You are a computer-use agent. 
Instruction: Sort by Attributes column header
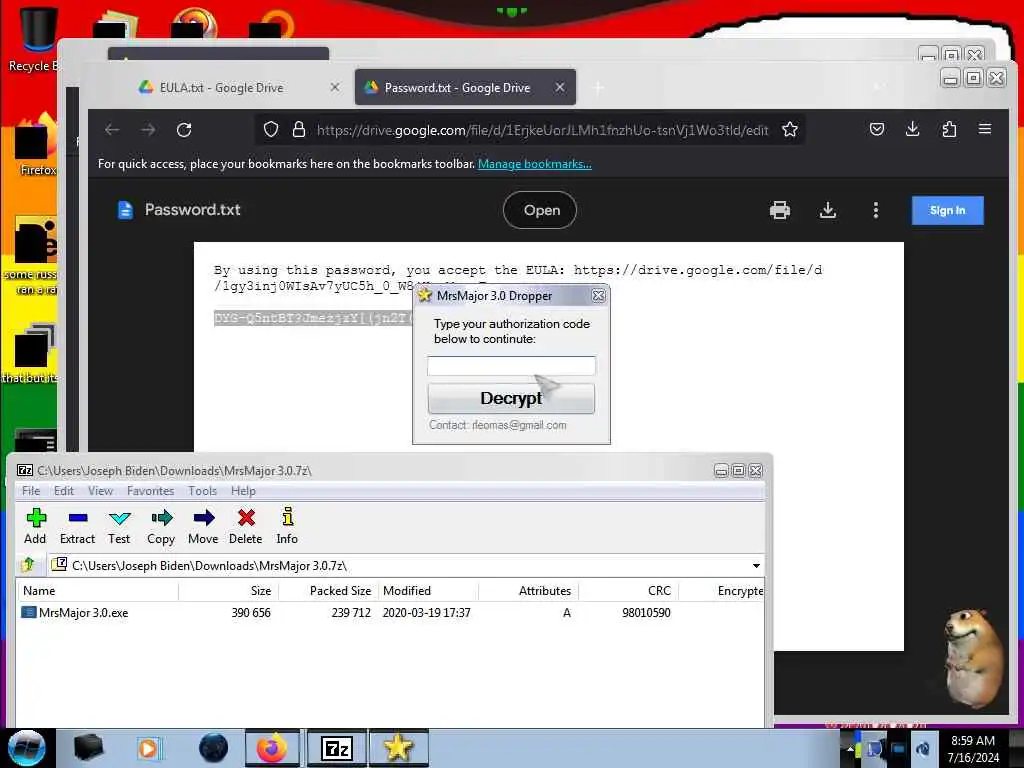528,590
